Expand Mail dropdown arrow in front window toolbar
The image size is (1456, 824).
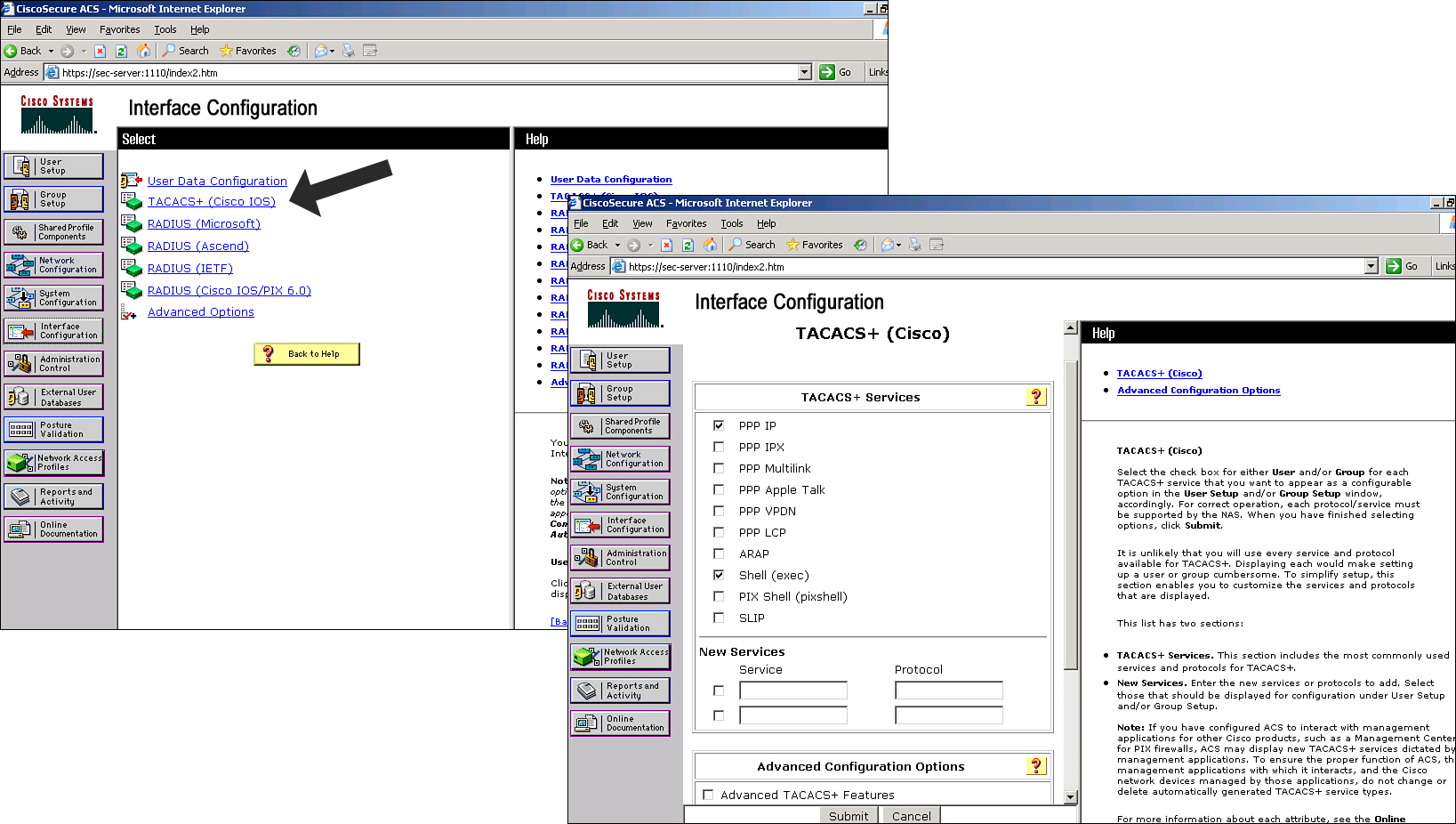click(898, 245)
